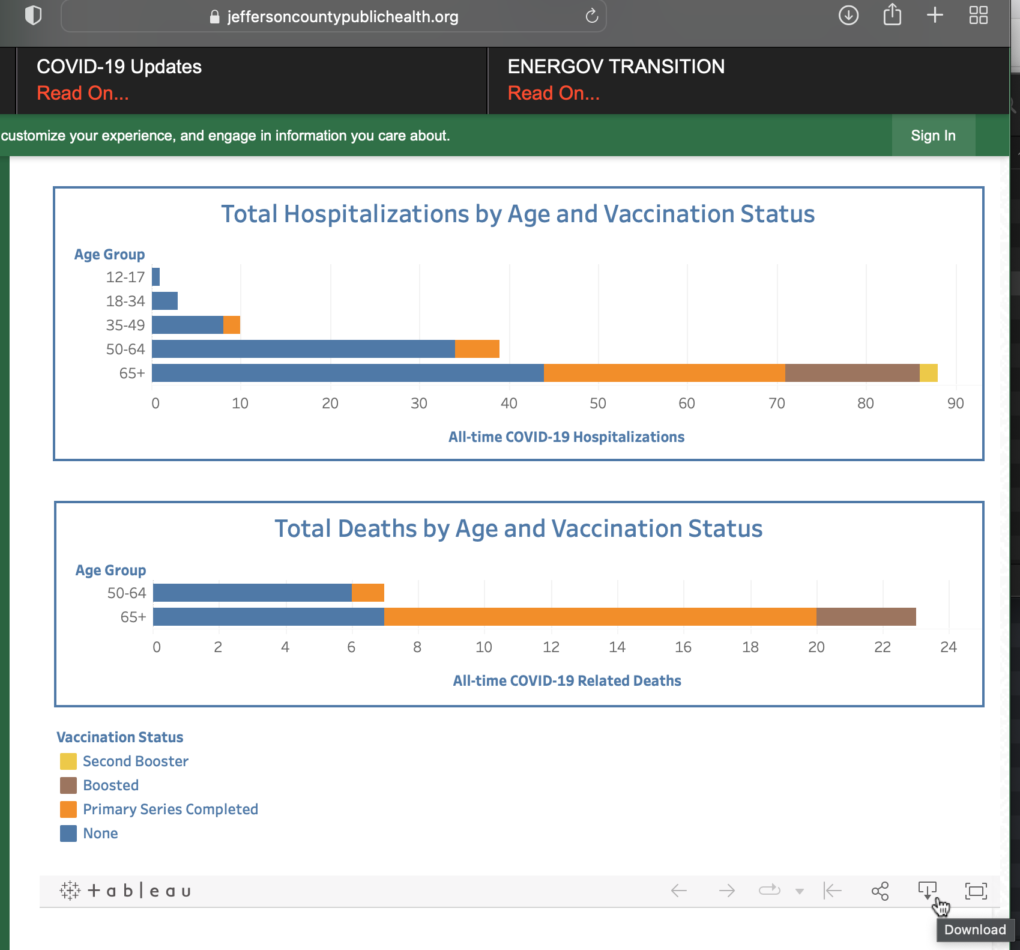Screen dimensions: 1020x950
Task: Select the Second Booster legend swatch
Action: coord(68,761)
